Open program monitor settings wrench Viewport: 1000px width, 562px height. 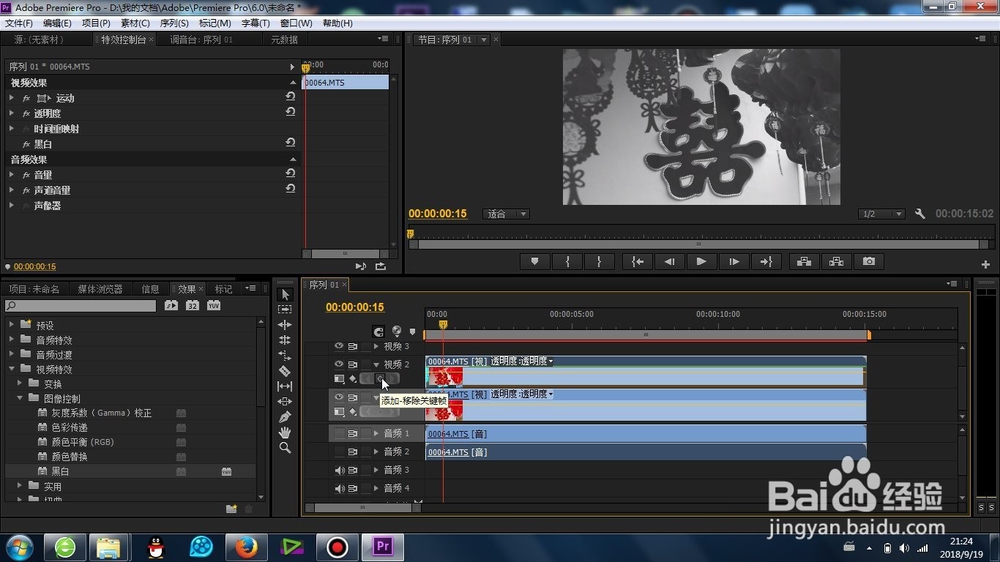[920, 214]
